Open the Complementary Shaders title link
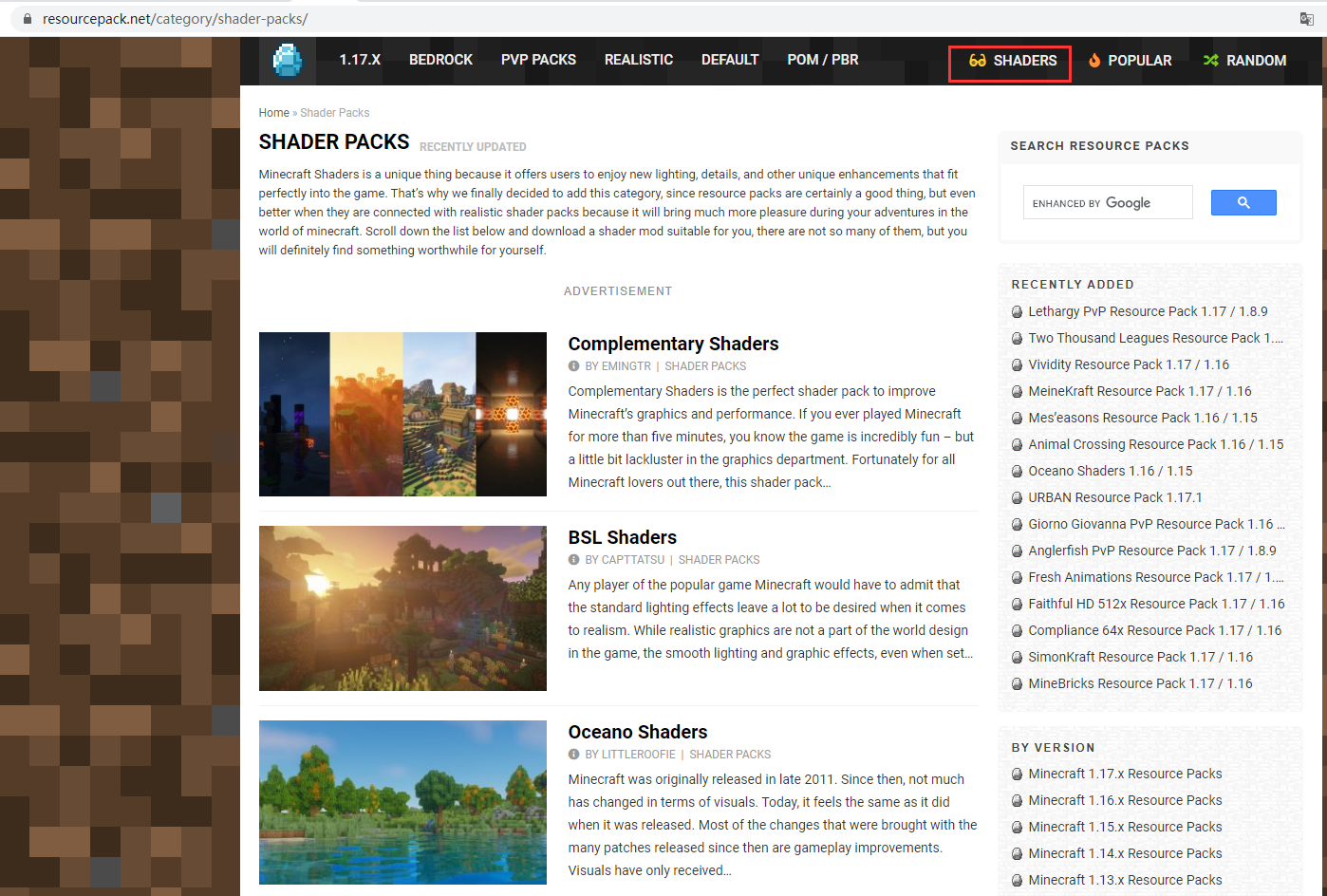The height and width of the screenshot is (896, 1327). 673,344
